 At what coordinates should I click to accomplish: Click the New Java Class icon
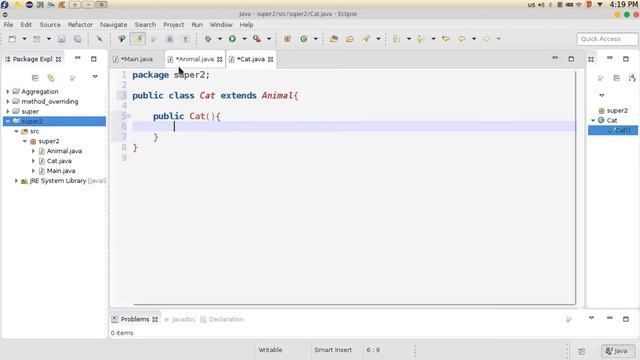304,39
